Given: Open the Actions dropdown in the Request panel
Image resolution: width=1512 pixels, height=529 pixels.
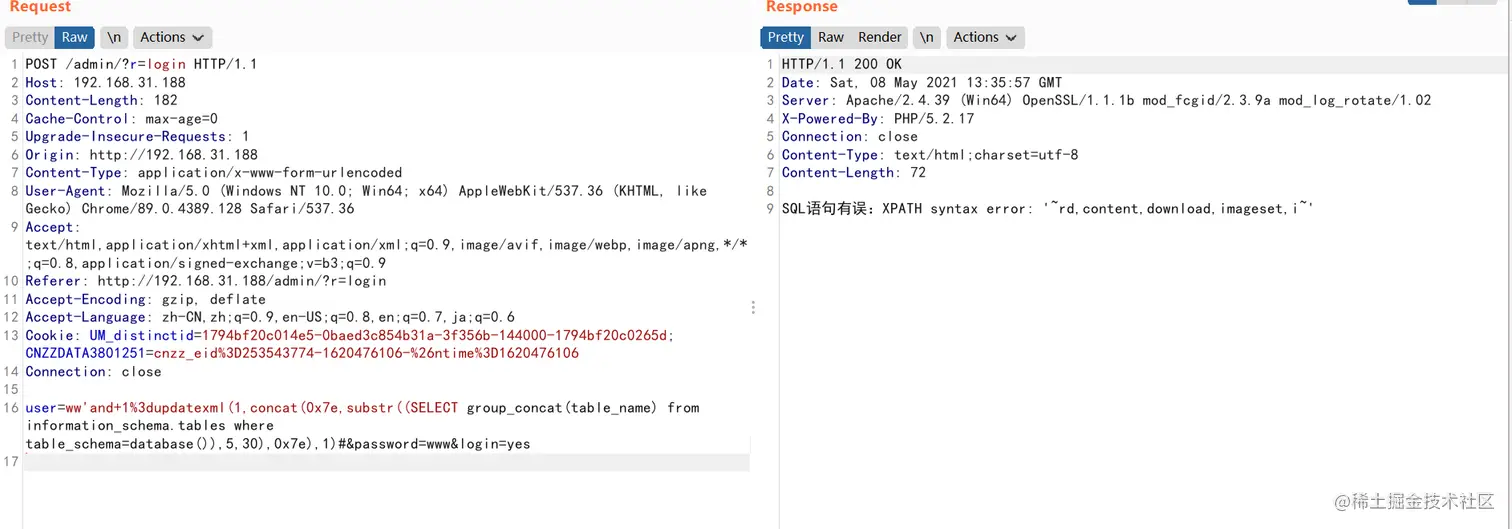Looking at the screenshot, I should (x=172, y=37).
